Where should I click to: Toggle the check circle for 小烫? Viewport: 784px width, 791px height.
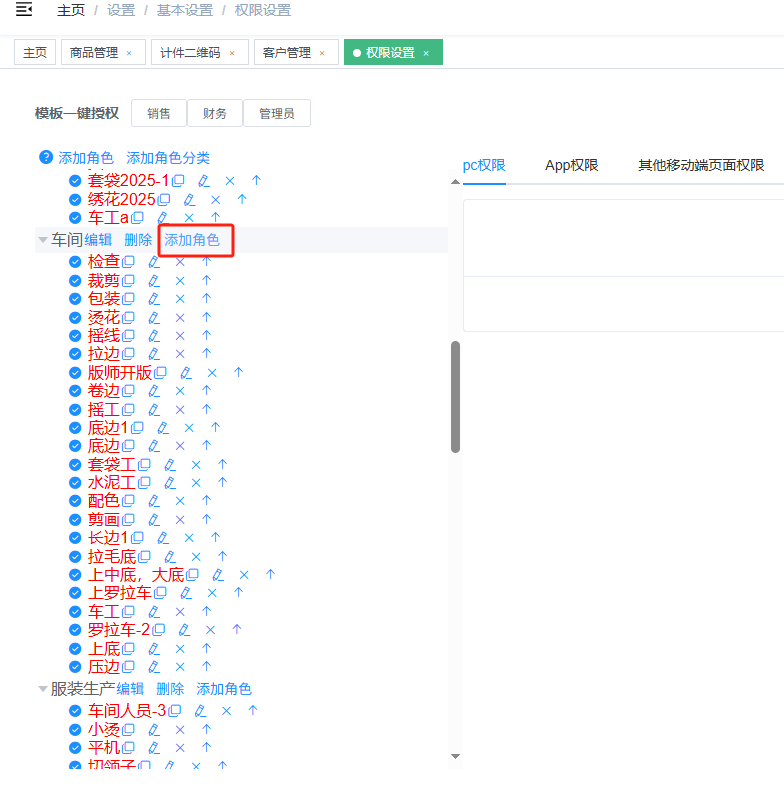pyautogui.click(x=75, y=729)
